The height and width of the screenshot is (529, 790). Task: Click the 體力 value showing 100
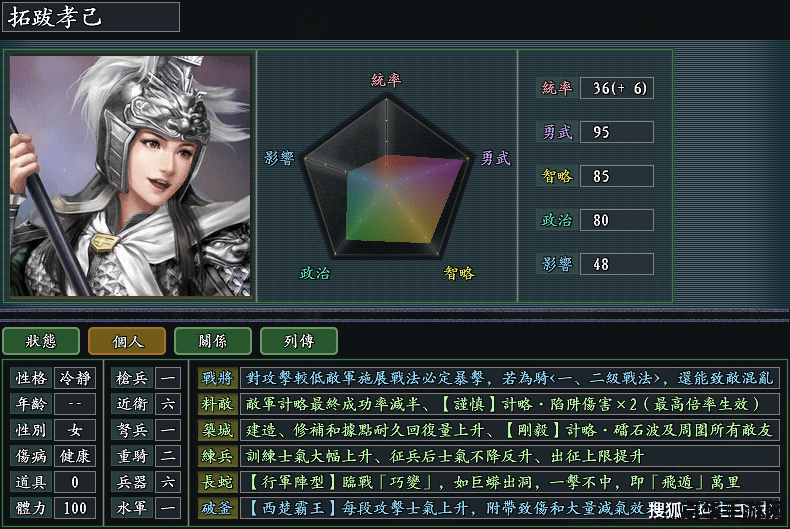[x=75, y=508]
